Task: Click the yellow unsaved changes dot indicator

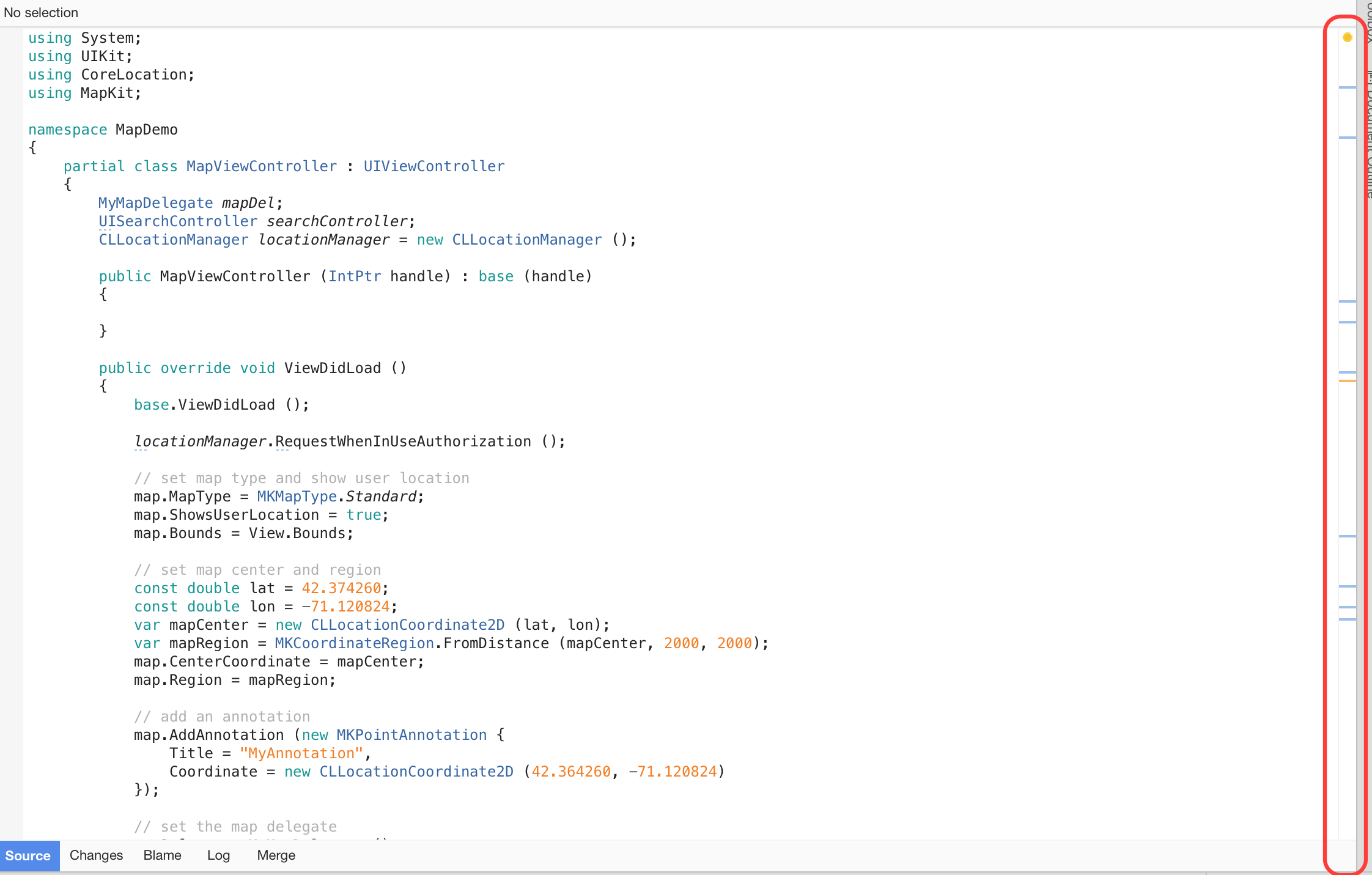Action: pyautogui.click(x=1347, y=38)
